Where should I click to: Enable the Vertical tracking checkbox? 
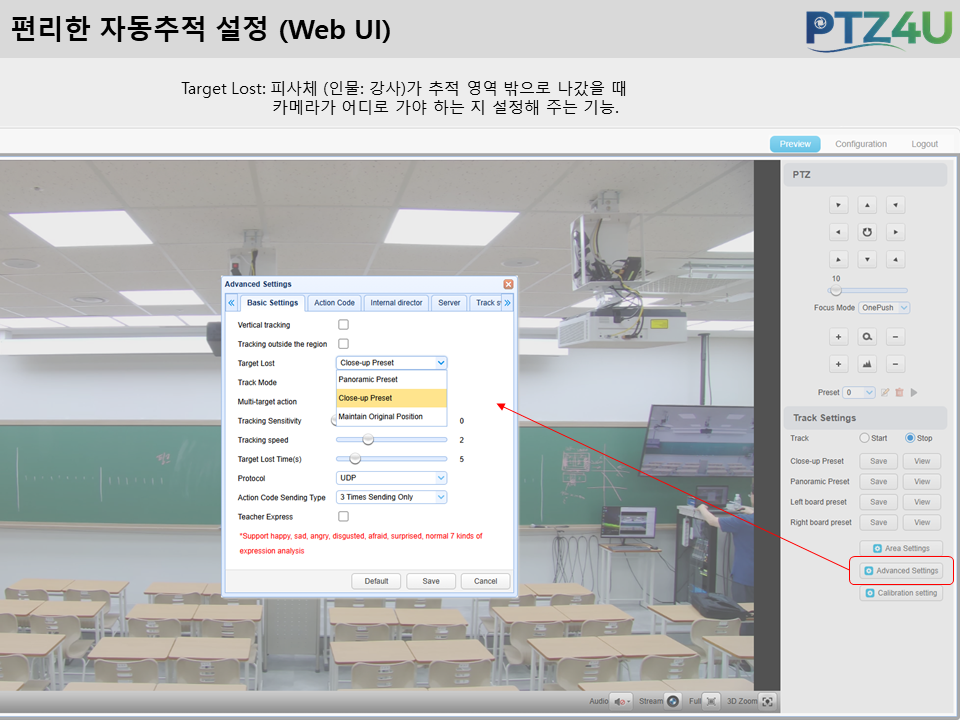pyautogui.click(x=343, y=324)
